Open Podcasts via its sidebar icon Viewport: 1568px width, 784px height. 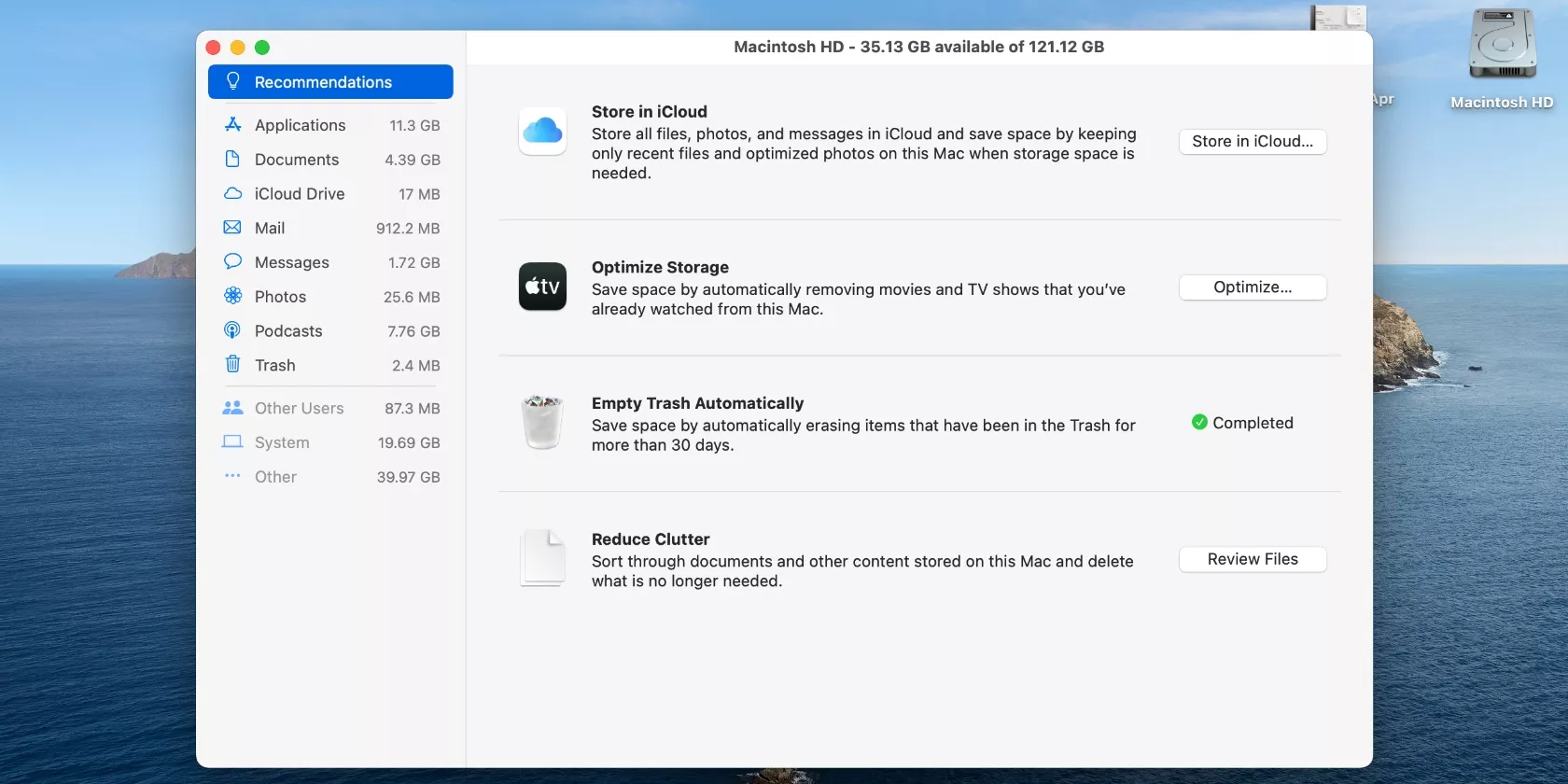(x=233, y=330)
